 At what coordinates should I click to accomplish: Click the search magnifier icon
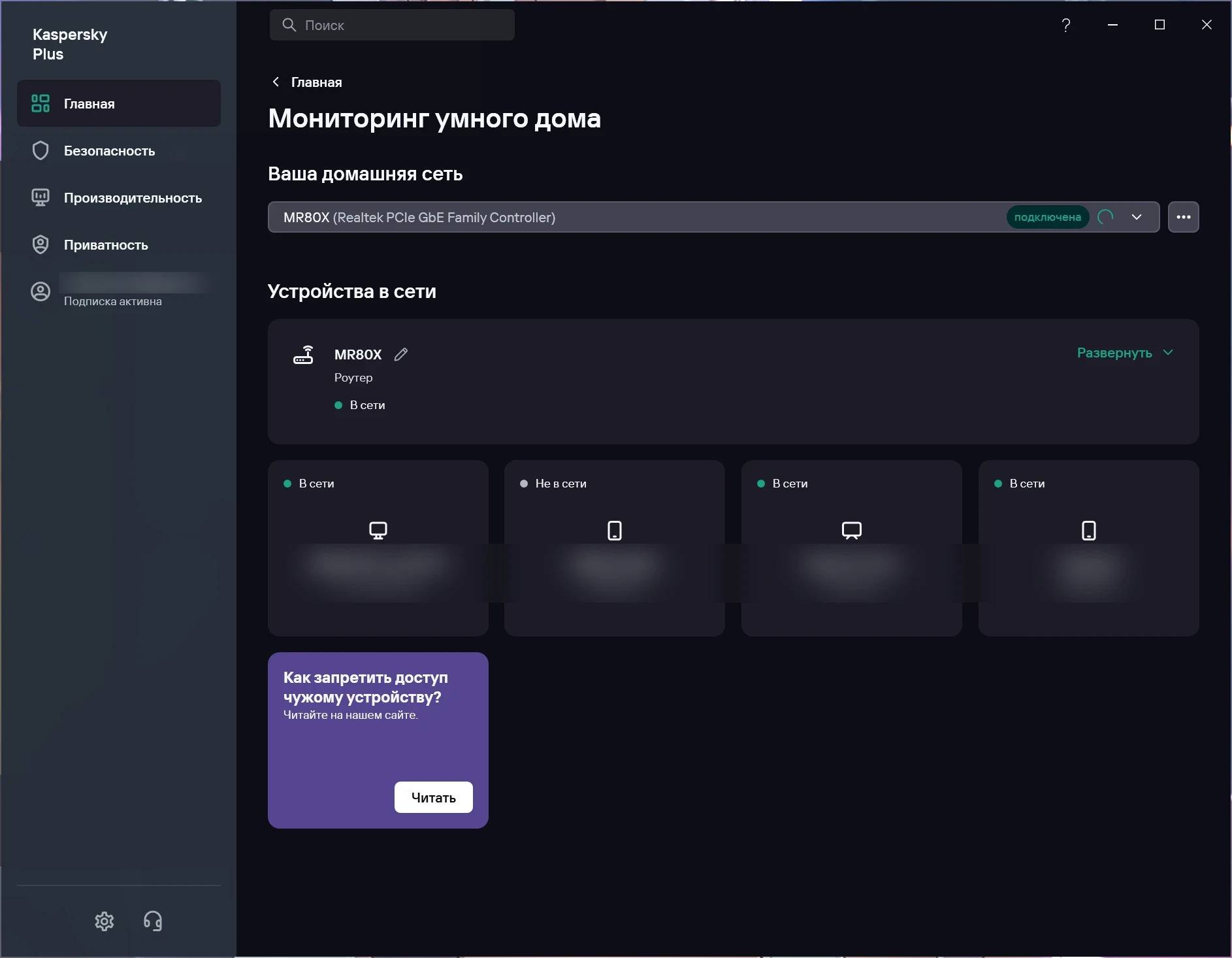[289, 25]
